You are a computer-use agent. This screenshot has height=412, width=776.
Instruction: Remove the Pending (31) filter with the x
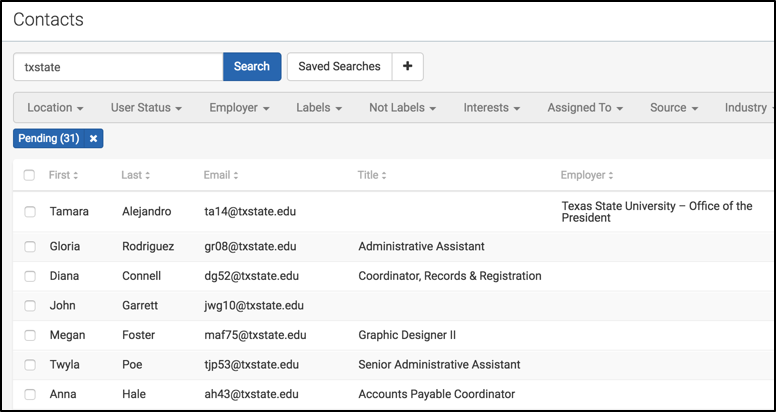tap(94, 139)
